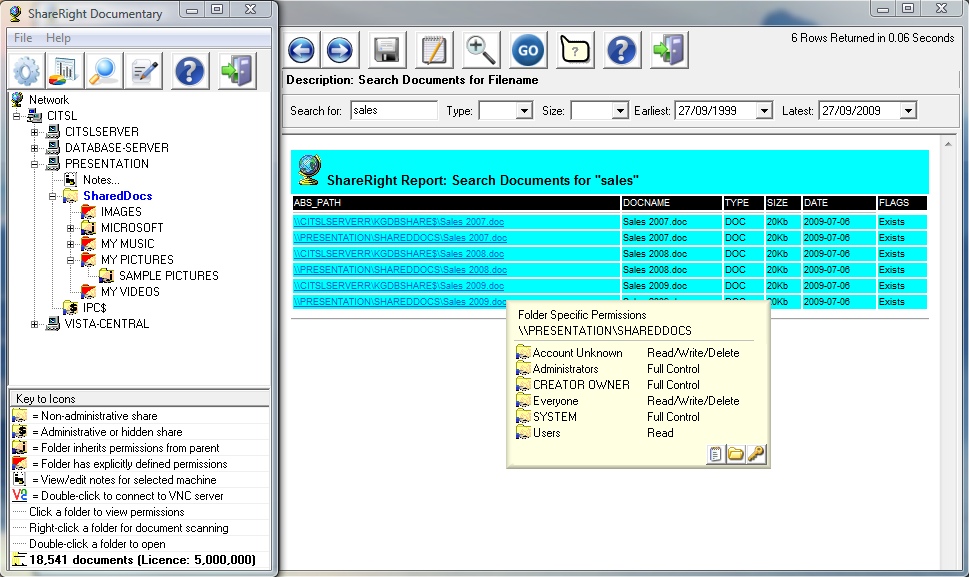Open the CITSLSERVERR Sales 2007.doc link
Screen dimensions: 969x577
coord(399,222)
